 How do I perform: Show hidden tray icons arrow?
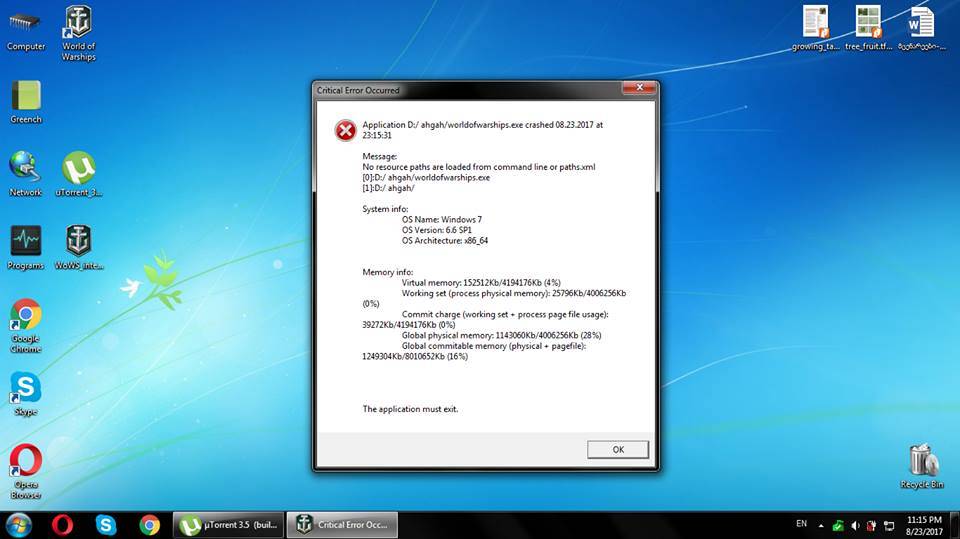(x=821, y=526)
